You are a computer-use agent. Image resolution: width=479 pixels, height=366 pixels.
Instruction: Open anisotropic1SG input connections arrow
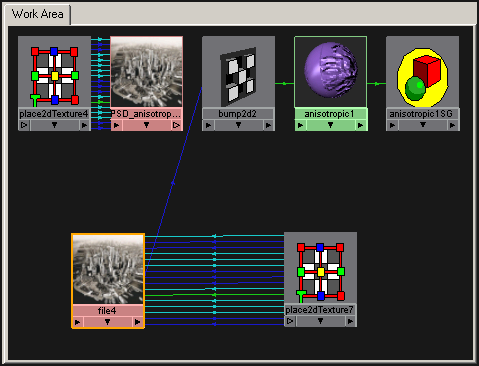392,125
